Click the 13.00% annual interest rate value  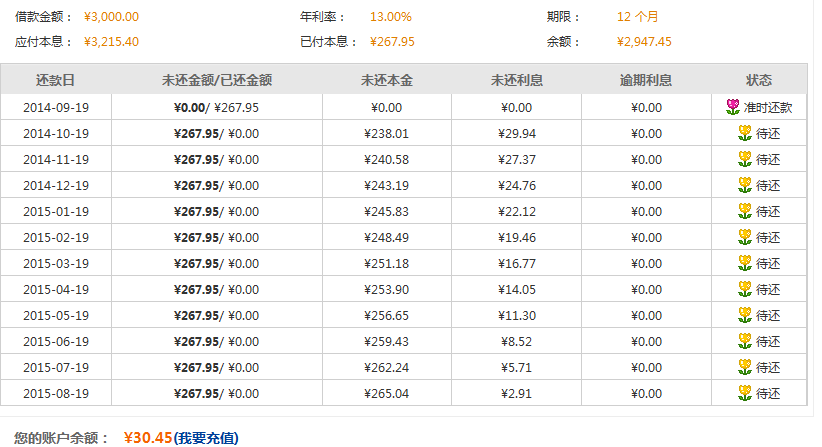[390, 17]
